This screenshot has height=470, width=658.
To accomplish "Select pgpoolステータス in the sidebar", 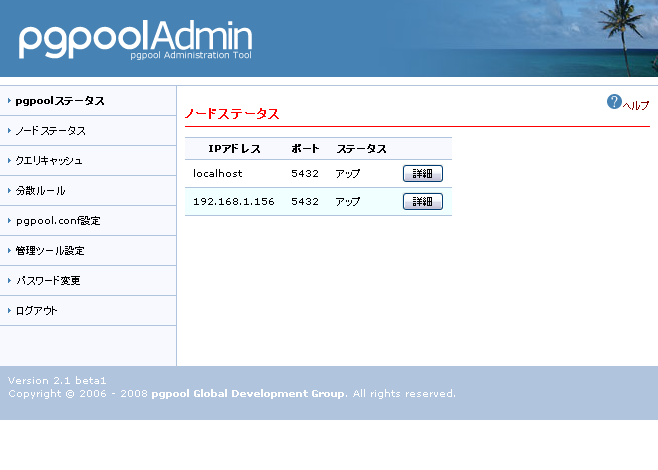I will click(x=60, y=101).
